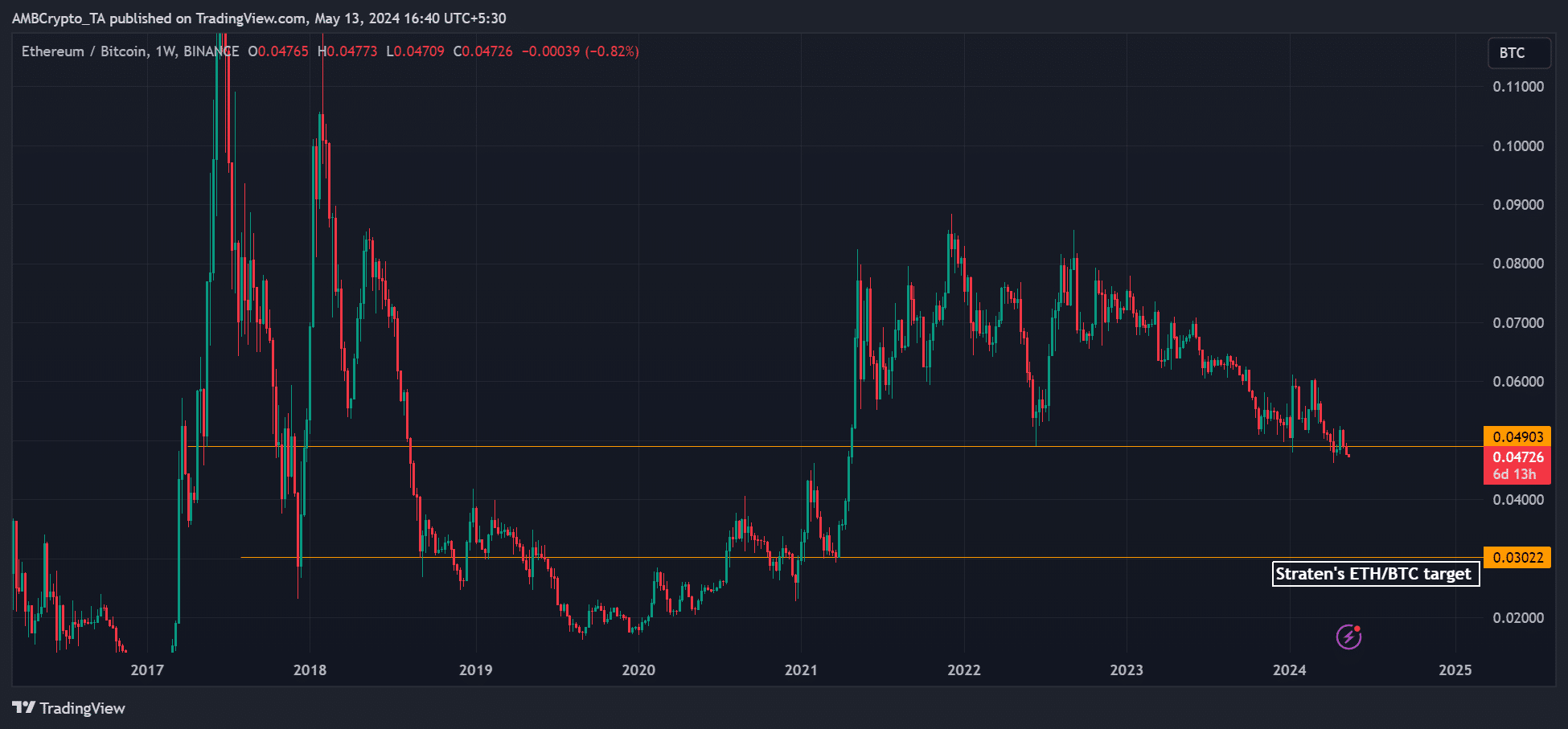Click the purple lightning bolt flash icon

(x=1348, y=637)
